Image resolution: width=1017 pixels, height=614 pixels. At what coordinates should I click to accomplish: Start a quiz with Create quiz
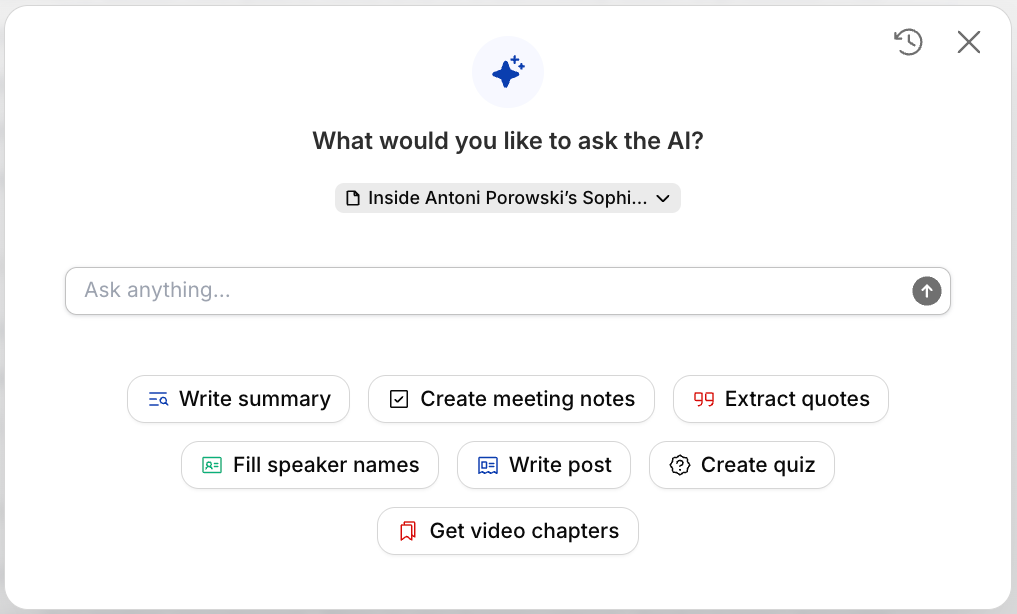click(x=741, y=465)
